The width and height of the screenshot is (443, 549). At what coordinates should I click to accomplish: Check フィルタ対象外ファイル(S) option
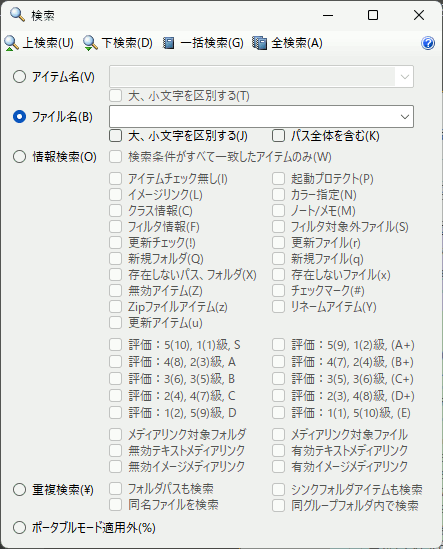[278, 227]
